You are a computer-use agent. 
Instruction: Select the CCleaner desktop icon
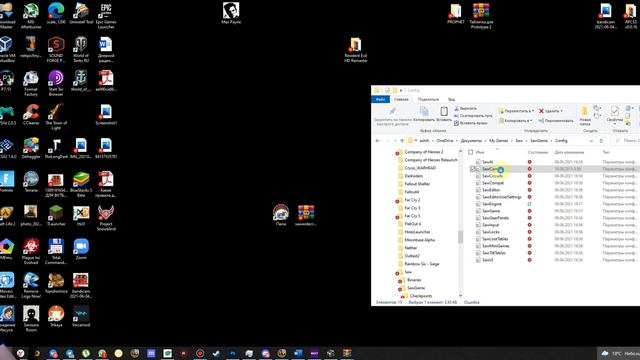tap(31, 114)
